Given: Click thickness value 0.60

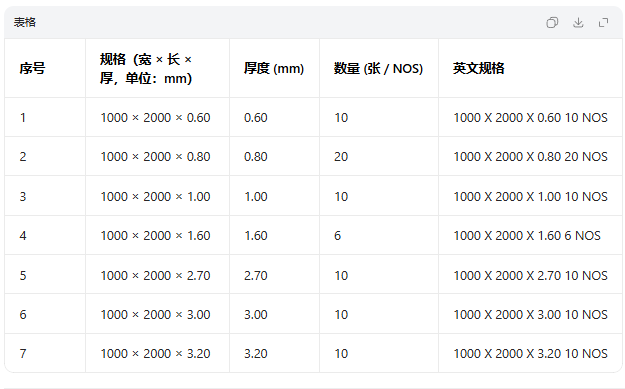Looking at the screenshot, I should tap(256, 118).
